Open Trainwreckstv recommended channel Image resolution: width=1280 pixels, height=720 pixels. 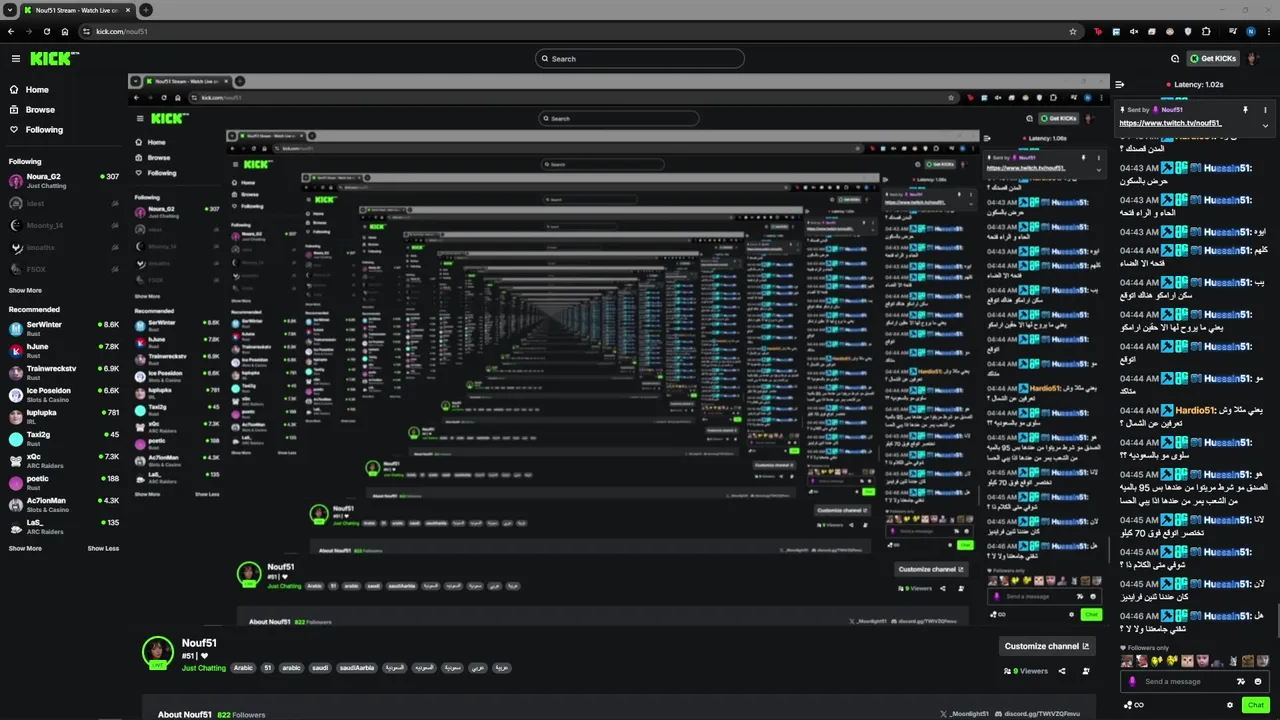click(x=62, y=372)
